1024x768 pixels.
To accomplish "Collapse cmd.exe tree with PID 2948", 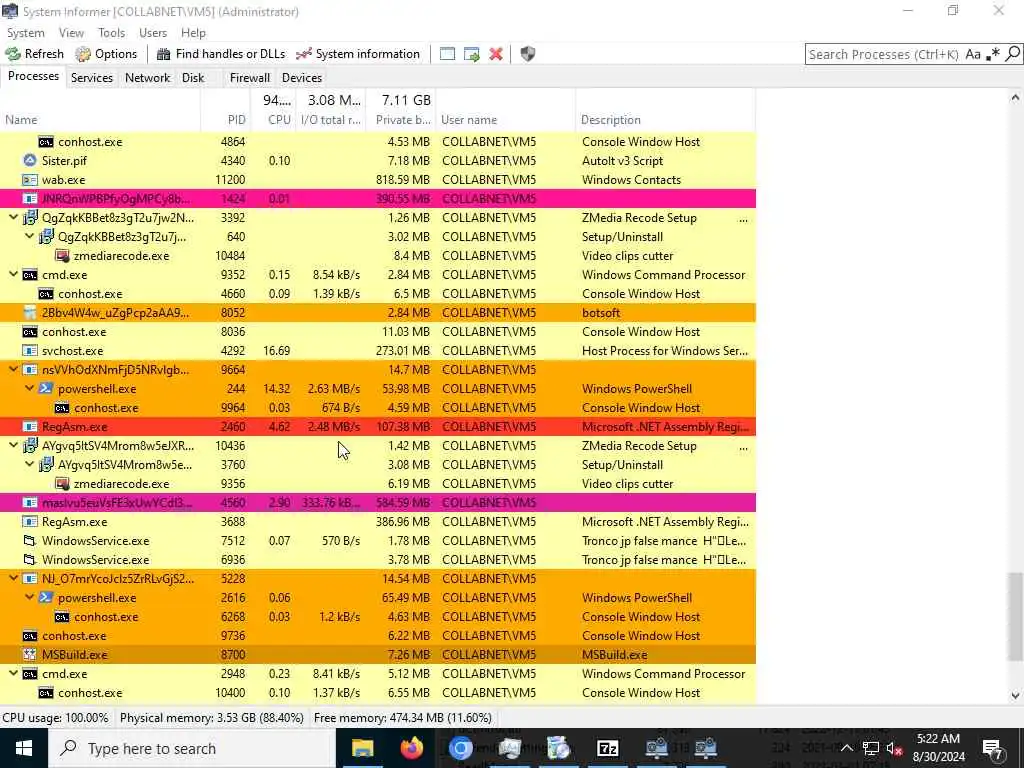I will coord(13,673).
